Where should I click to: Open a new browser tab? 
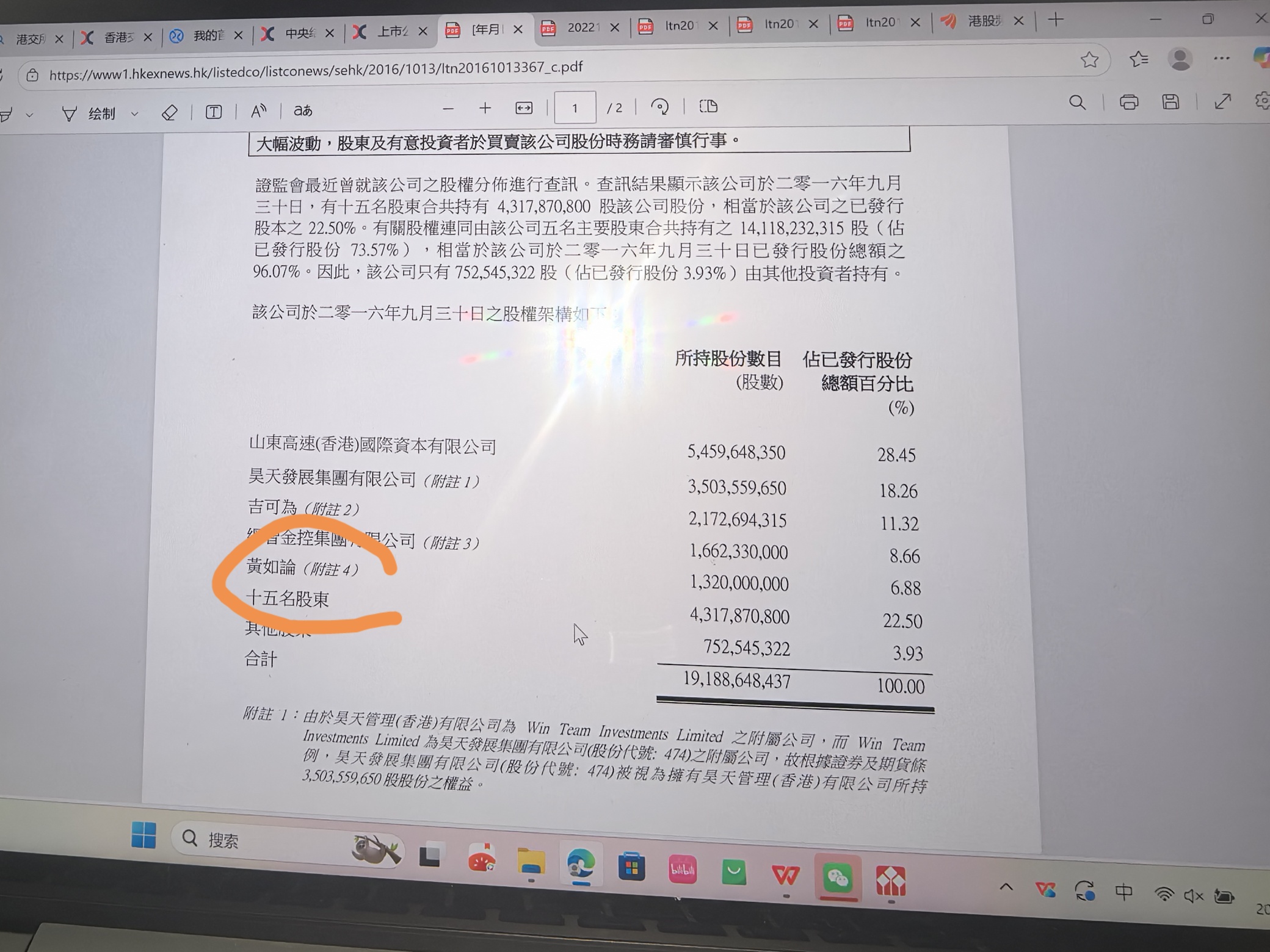pos(1056,20)
